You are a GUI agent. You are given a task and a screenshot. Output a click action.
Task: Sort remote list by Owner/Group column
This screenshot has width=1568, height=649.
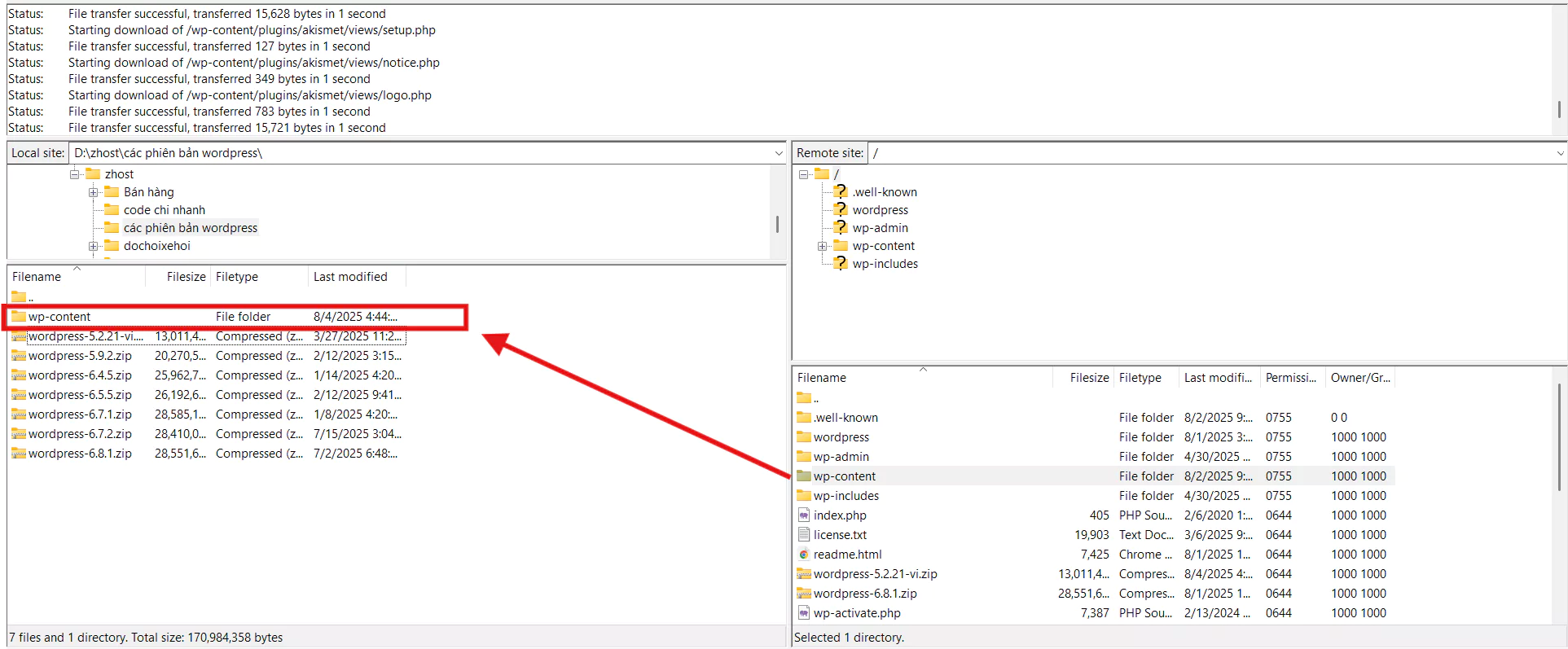pyautogui.click(x=1360, y=378)
